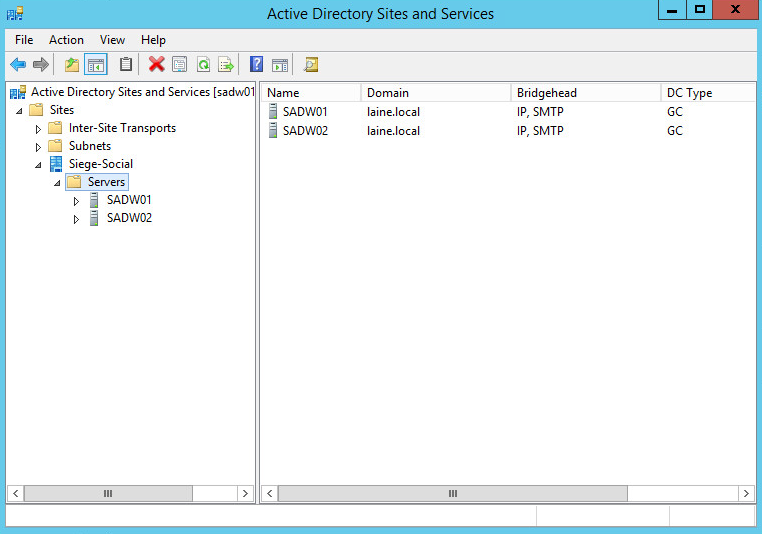Click SADW02 server icon in list
The height and width of the screenshot is (534, 762).
[x=273, y=130]
